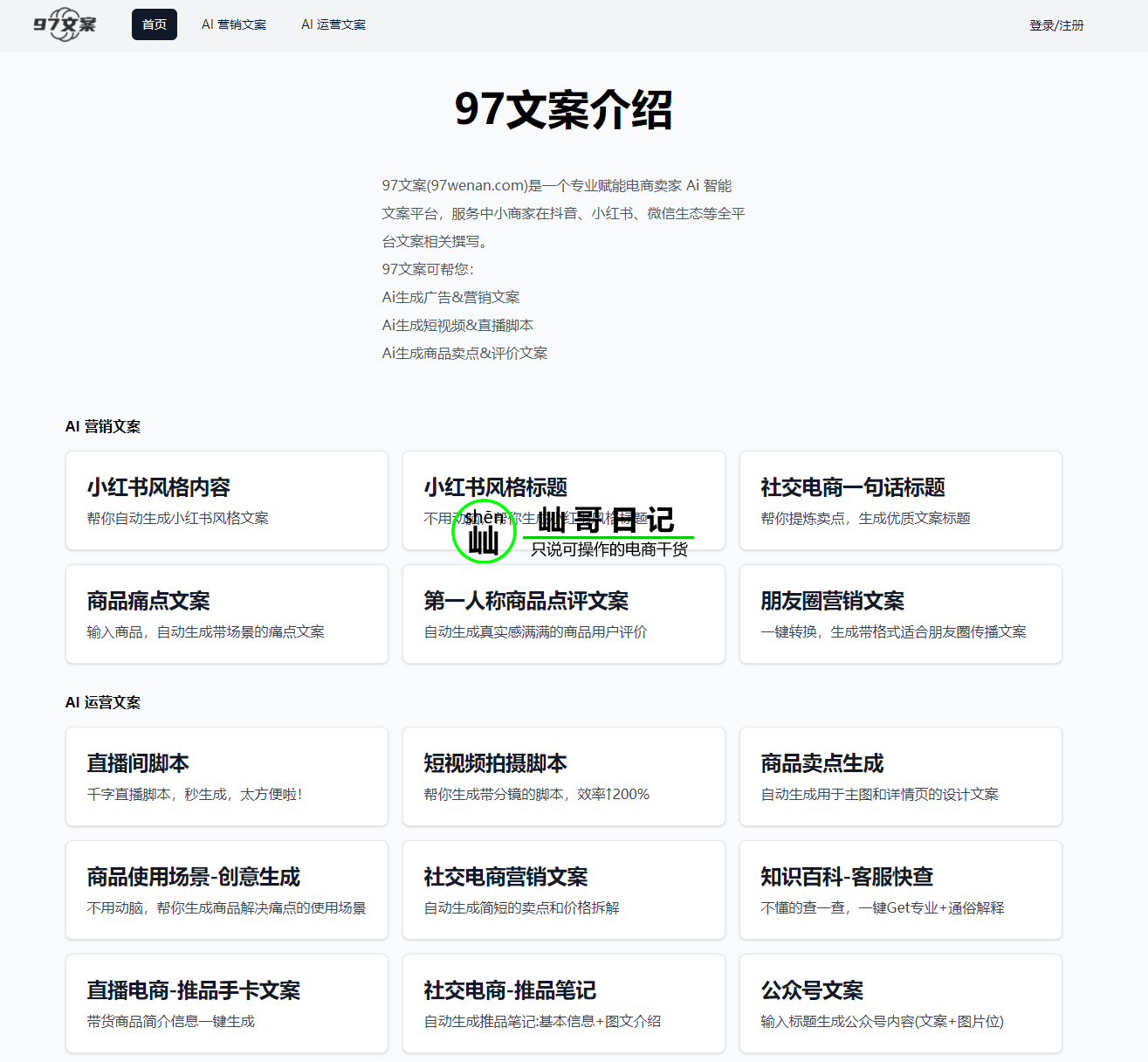
Task: Open the 小红书风格标题 card
Action: point(564,500)
